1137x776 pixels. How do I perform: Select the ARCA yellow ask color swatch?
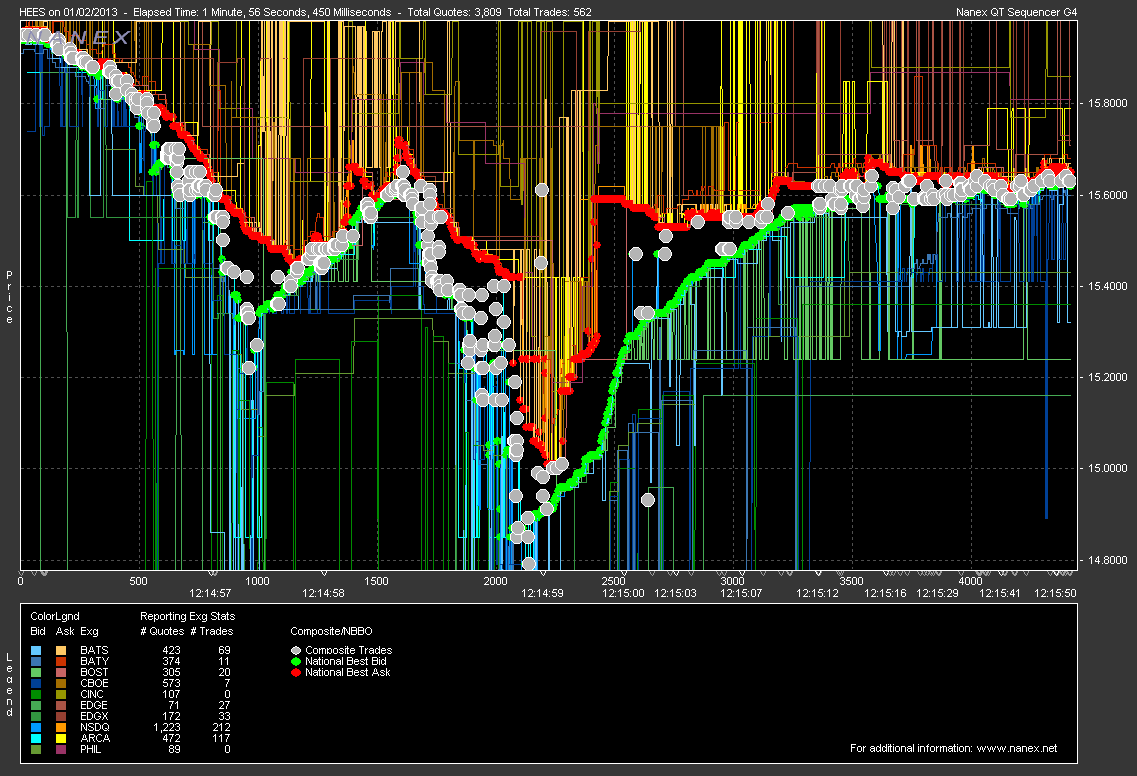click(x=63, y=738)
